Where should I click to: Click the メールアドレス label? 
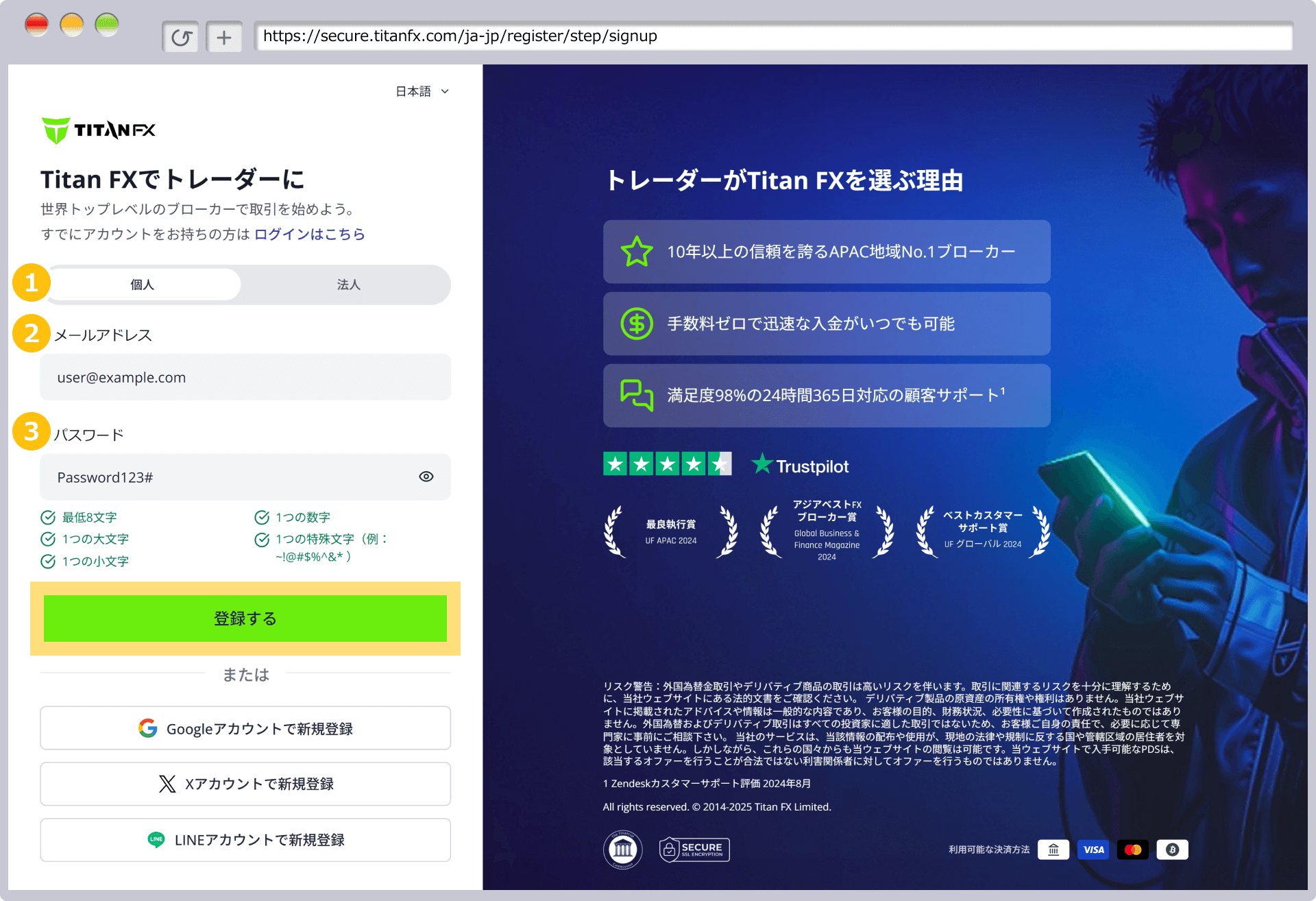pos(103,335)
